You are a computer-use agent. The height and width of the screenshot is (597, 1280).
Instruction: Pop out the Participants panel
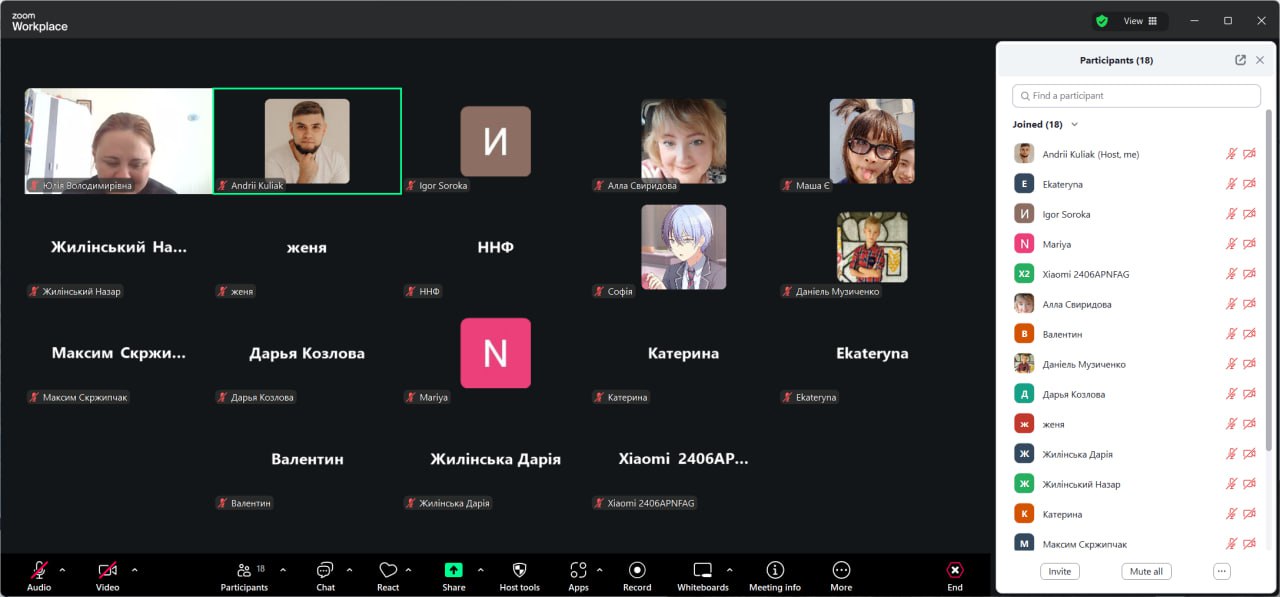(1240, 60)
